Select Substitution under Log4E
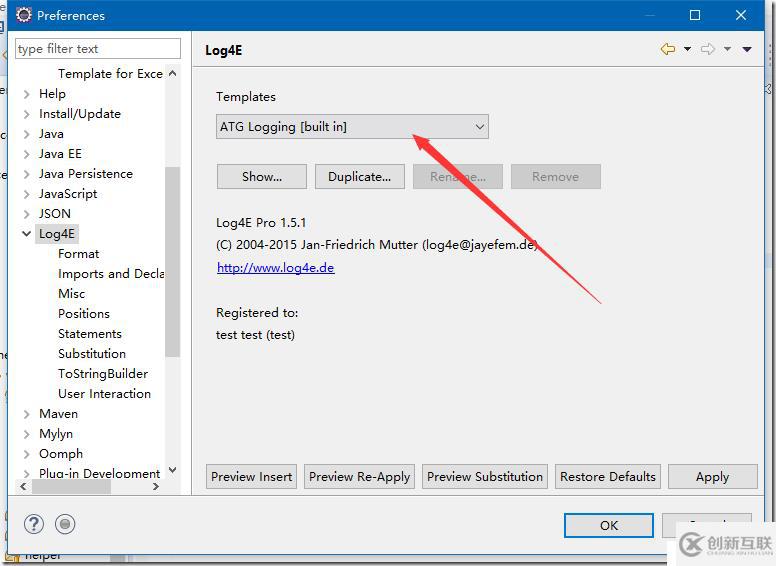The image size is (776, 566). [x=92, y=354]
